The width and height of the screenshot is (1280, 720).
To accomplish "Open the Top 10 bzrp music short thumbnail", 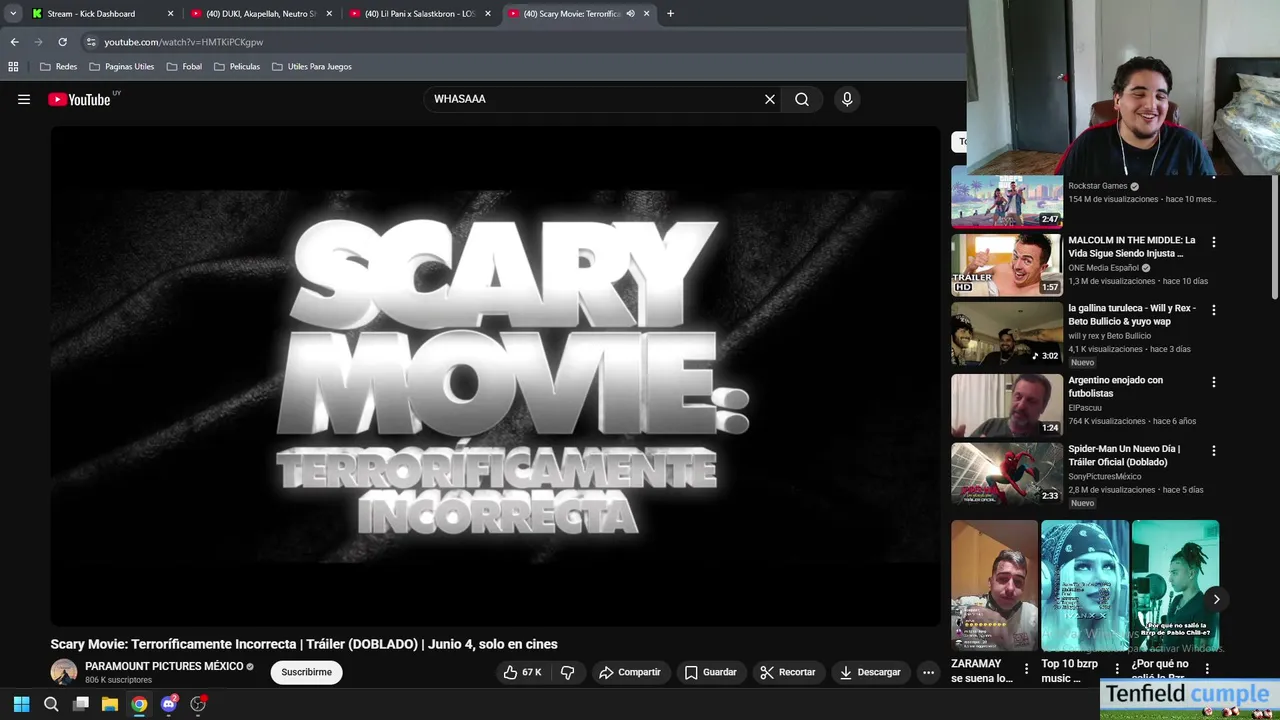I will click(x=1085, y=585).
